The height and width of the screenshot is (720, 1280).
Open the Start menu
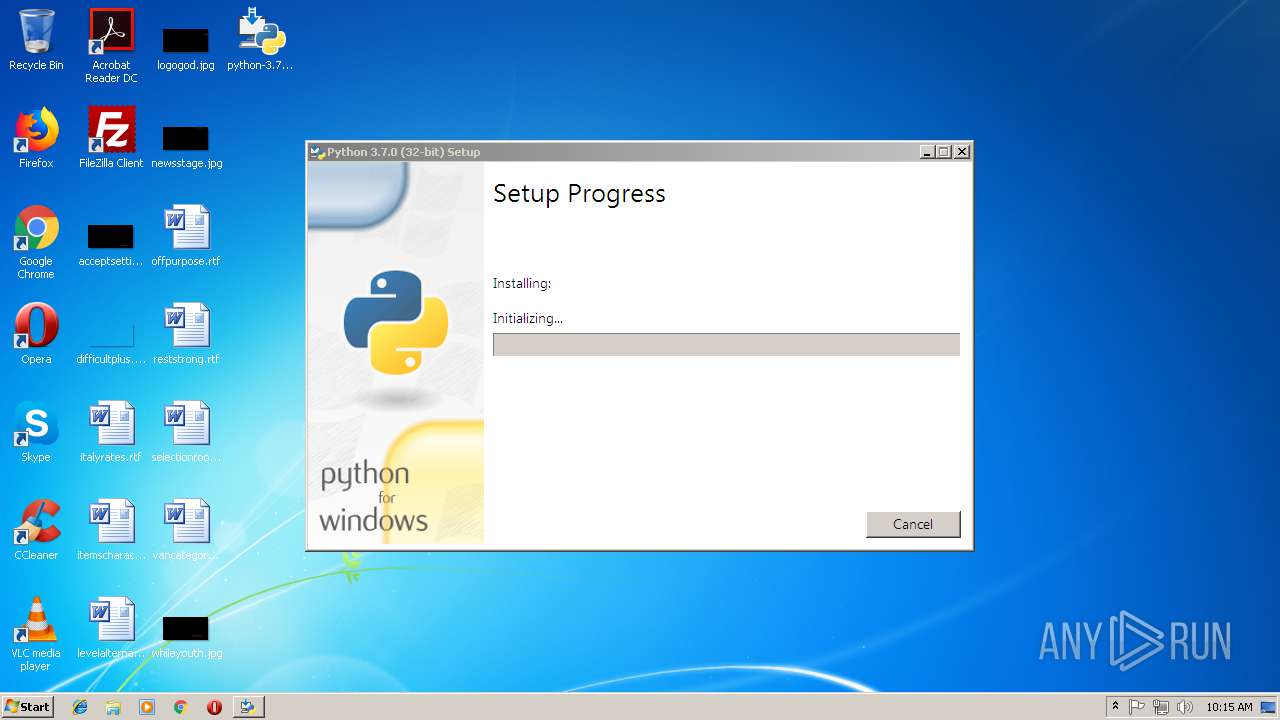pyautogui.click(x=27, y=707)
